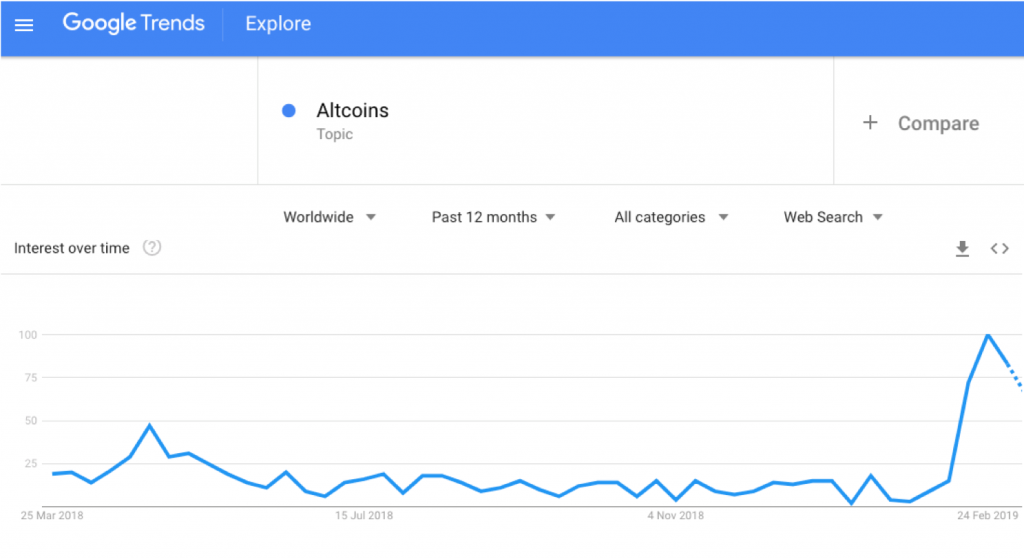Click the 4 Nov 2018 axis label
The image size is (1024, 559).
[675, 515]
